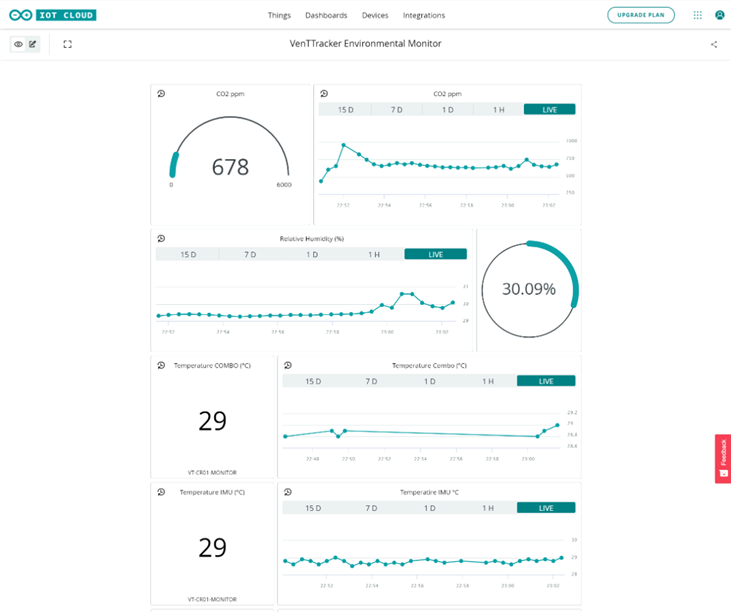Go to the Integrations page
Image resolution: width=731 pixels, height=612 pixels.
[424, 15]
